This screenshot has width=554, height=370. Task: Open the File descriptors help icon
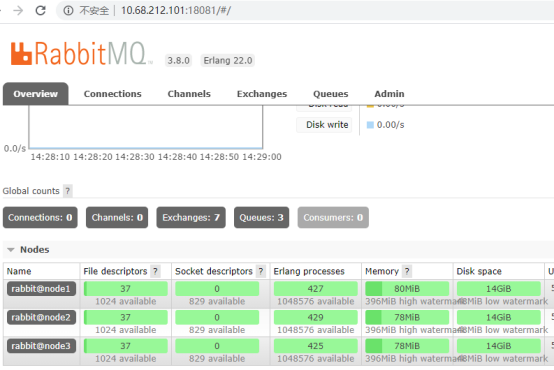pos(155,271)
